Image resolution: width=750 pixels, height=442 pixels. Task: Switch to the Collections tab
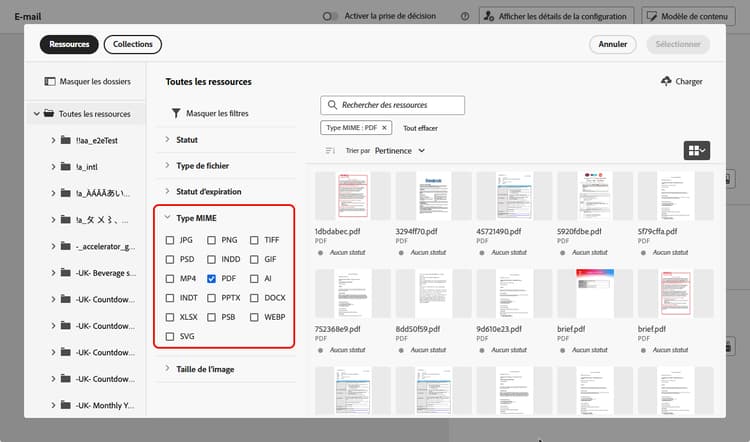pyautogui.click(x=132, y=44)
